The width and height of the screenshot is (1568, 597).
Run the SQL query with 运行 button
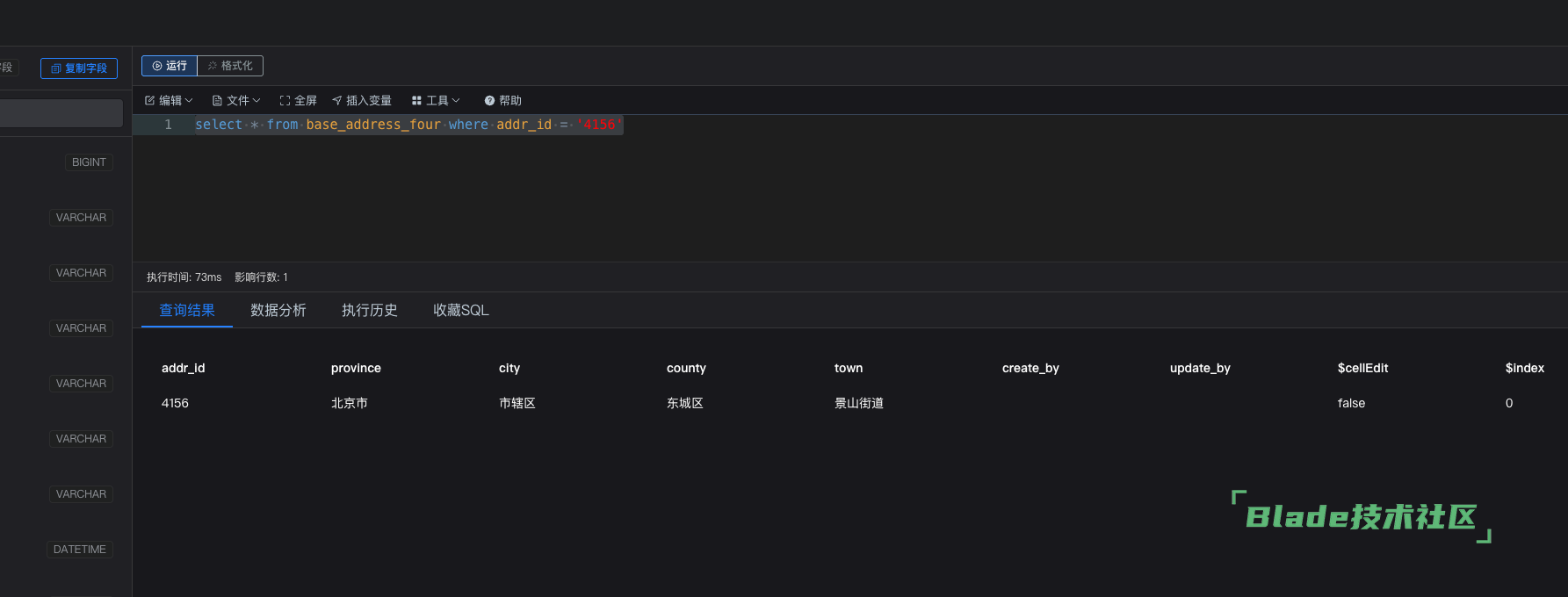pos(170,66)
